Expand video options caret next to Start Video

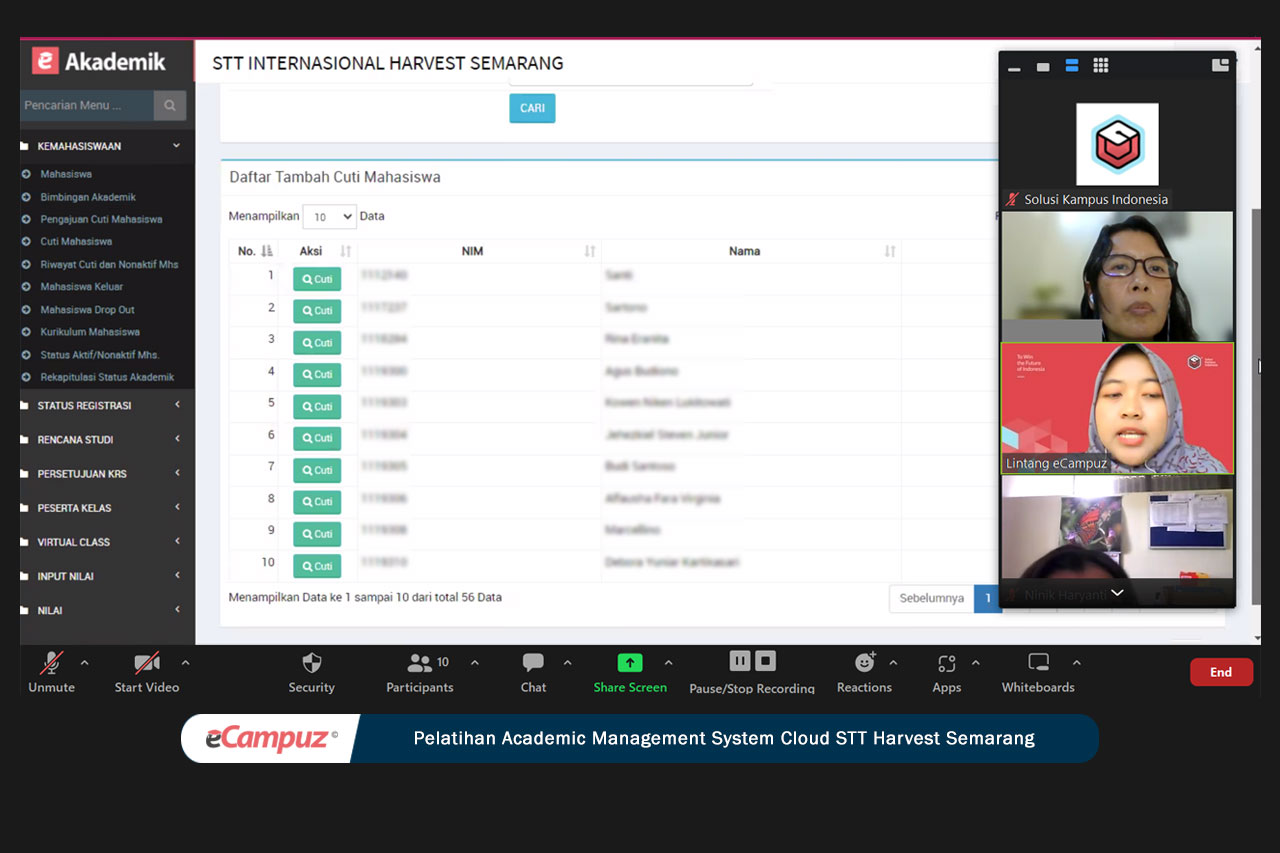click(185, 662)
